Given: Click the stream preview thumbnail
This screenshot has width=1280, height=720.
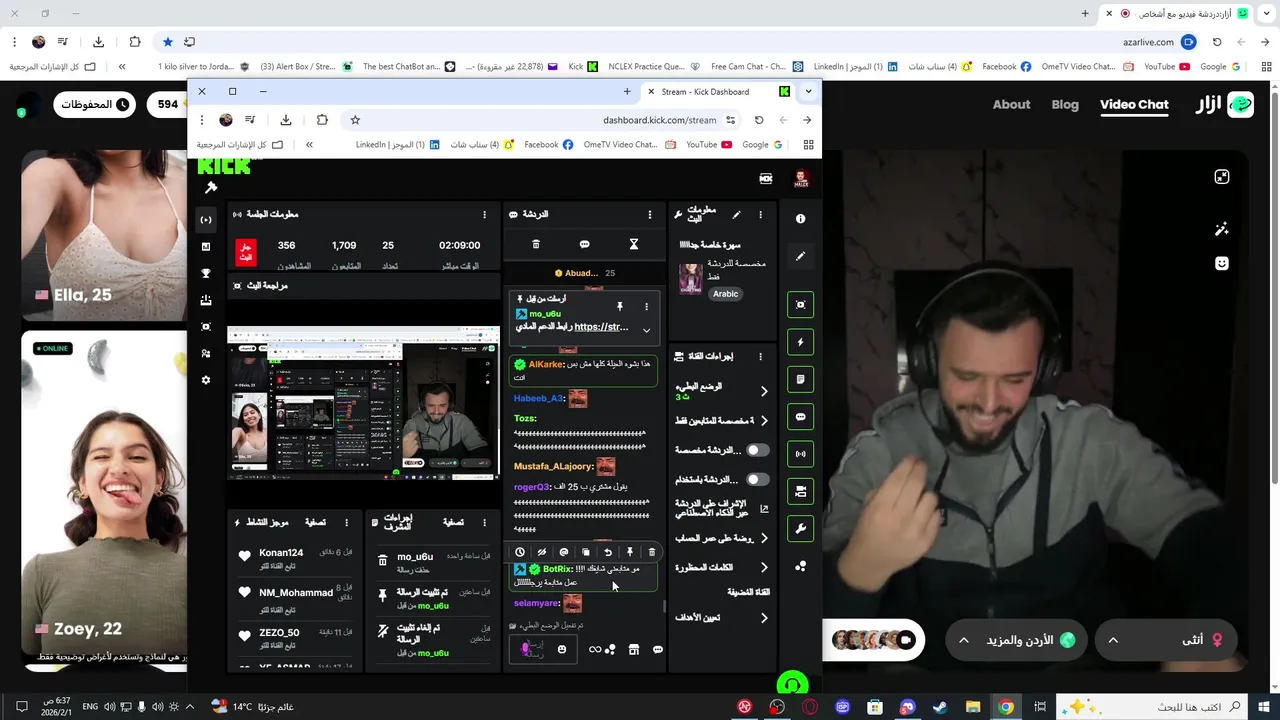Looking at the screenshot, I should pos(363,404).
